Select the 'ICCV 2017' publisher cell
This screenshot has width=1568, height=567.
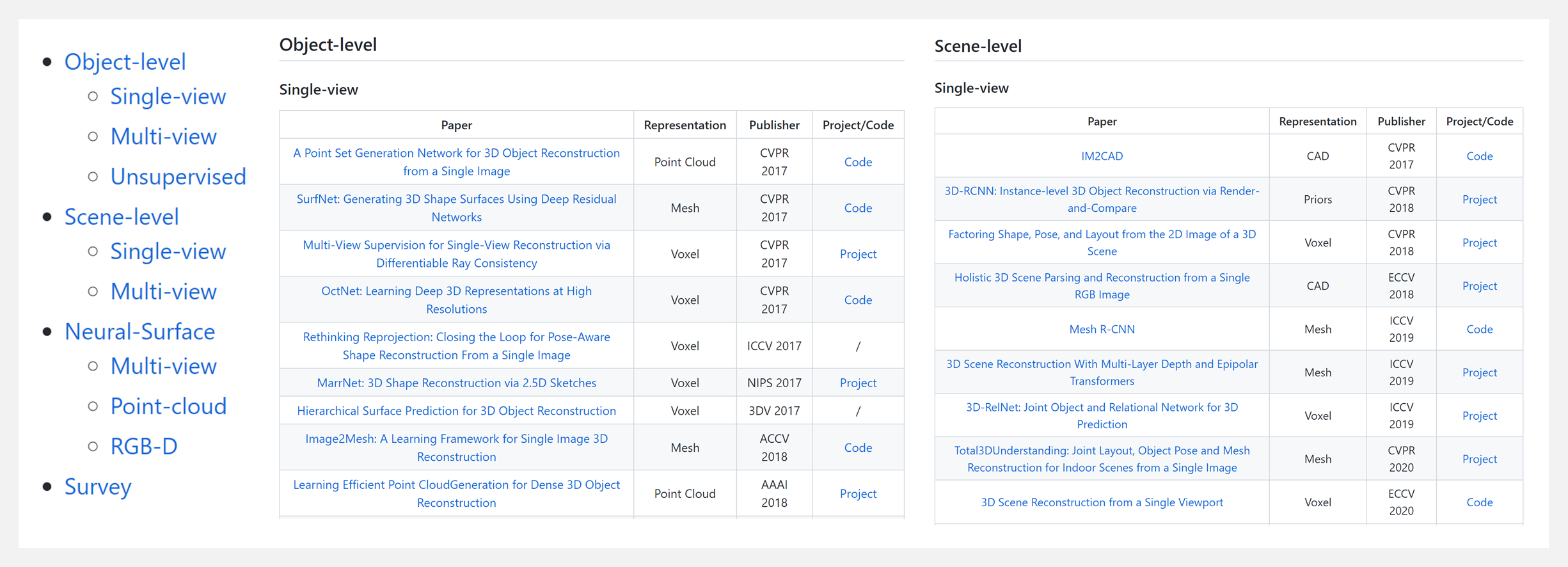pos(774,346)
